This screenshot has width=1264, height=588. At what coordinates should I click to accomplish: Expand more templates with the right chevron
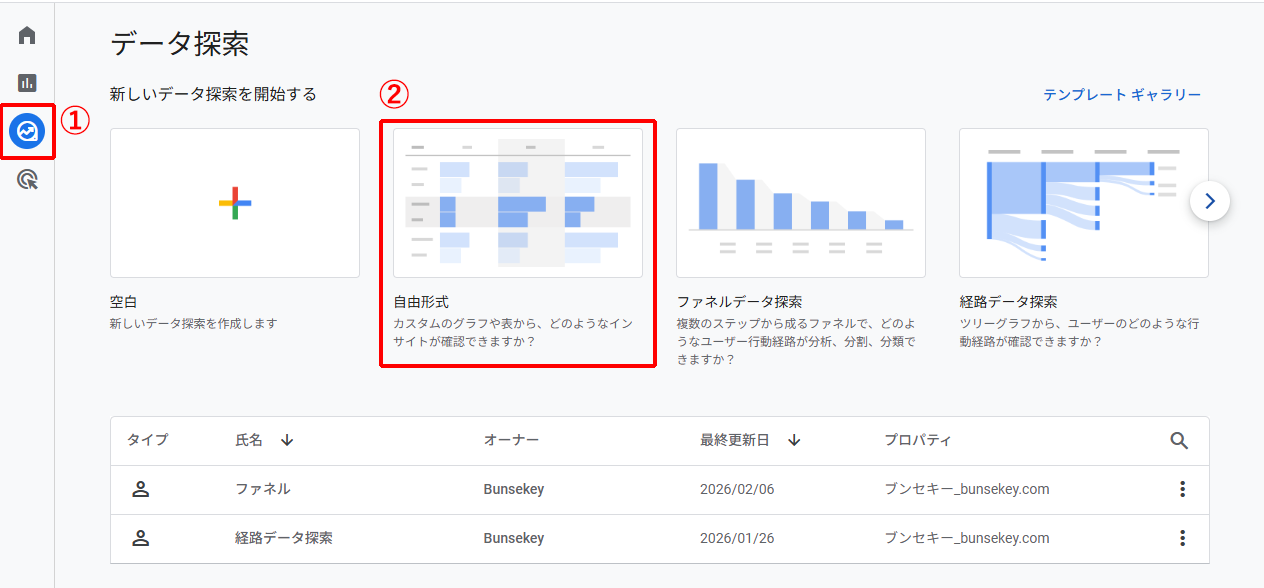coord(1210,201)
